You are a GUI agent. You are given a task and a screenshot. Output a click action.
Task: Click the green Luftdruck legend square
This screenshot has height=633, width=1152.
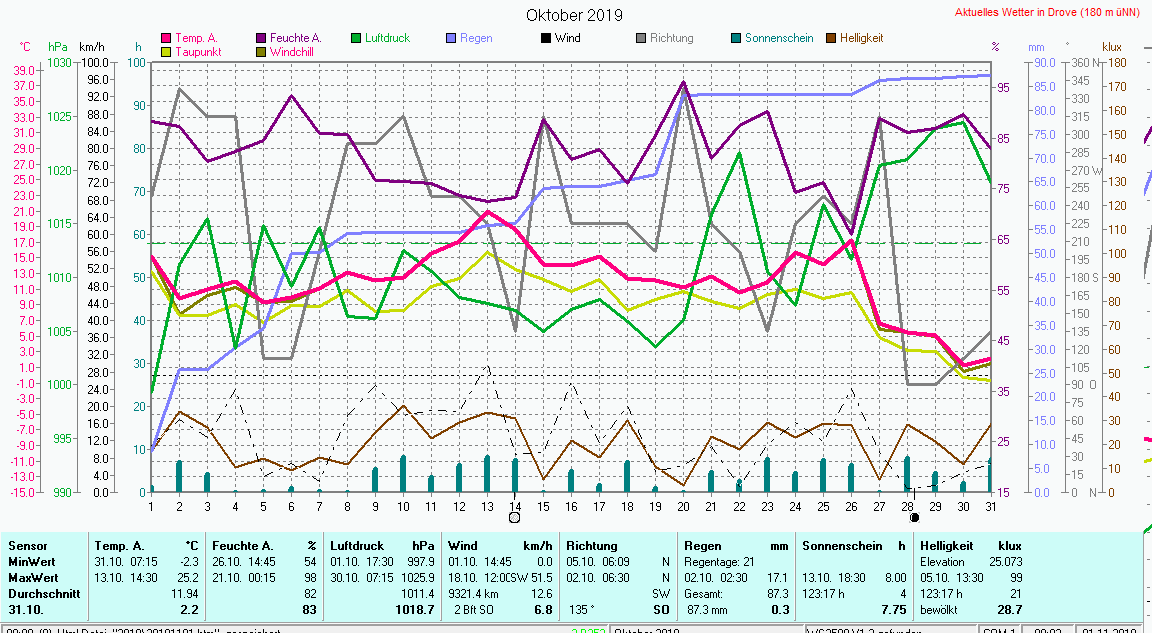pos(356,39)
